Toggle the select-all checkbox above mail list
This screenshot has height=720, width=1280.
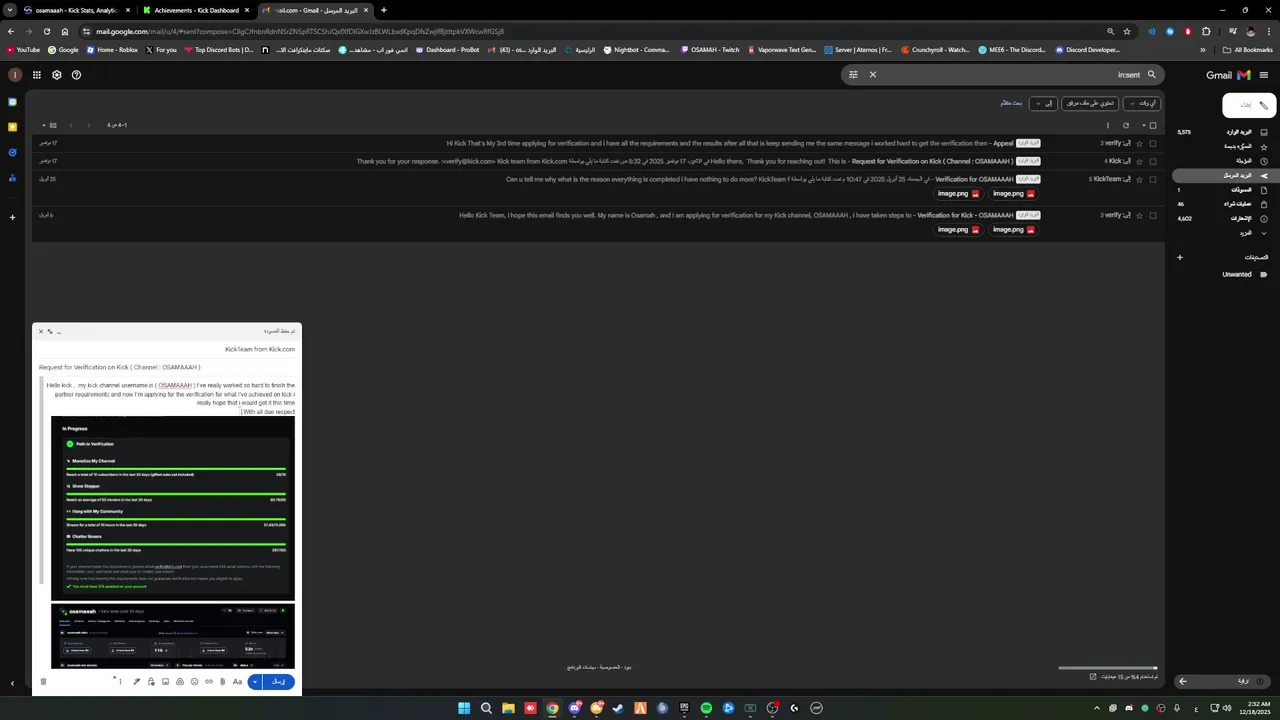pyautogui.click(x=1153, y=126)
